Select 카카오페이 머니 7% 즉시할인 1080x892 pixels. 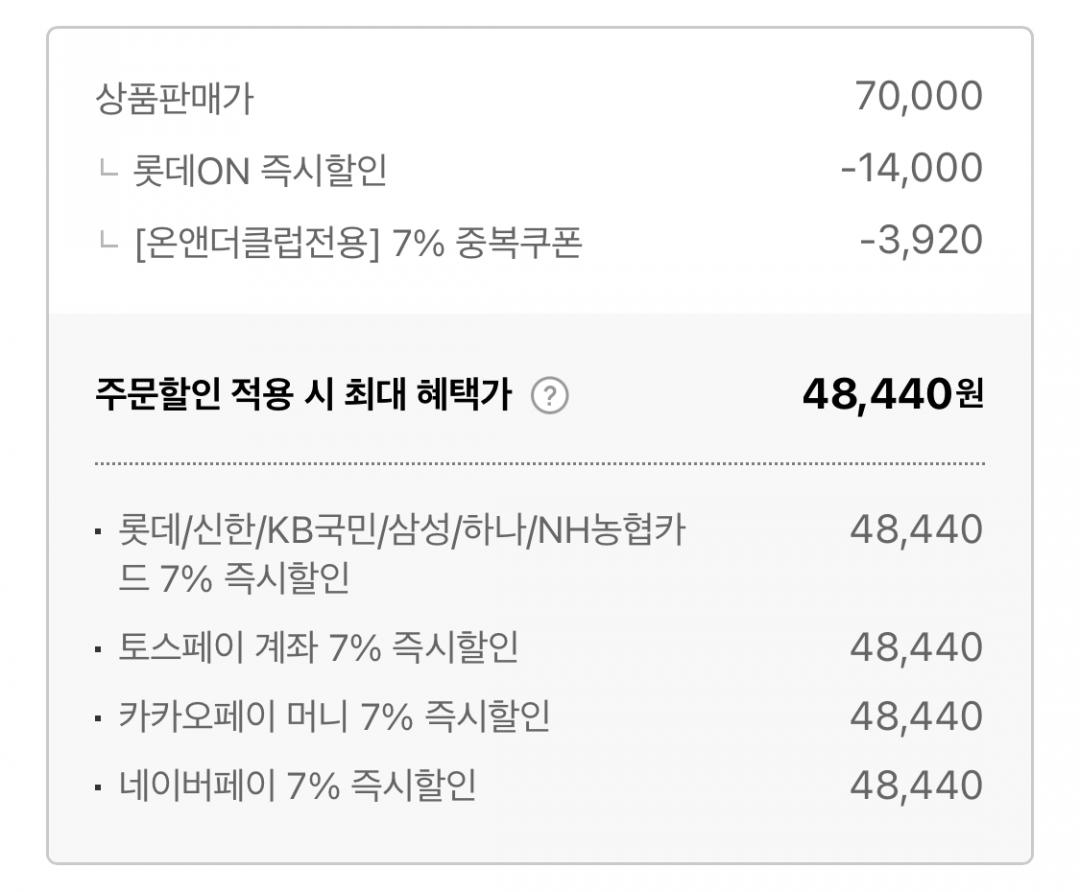click(x=334, y=717)
